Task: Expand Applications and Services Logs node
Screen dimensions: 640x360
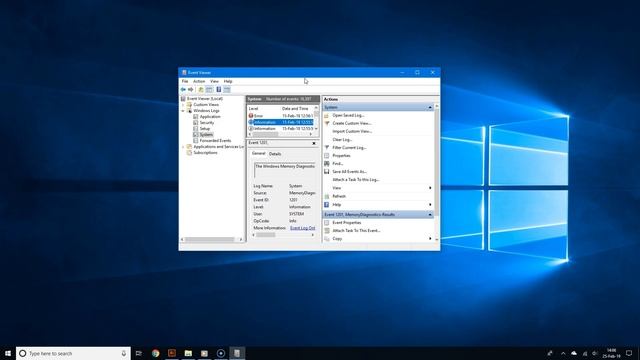Action: point(183,147)
